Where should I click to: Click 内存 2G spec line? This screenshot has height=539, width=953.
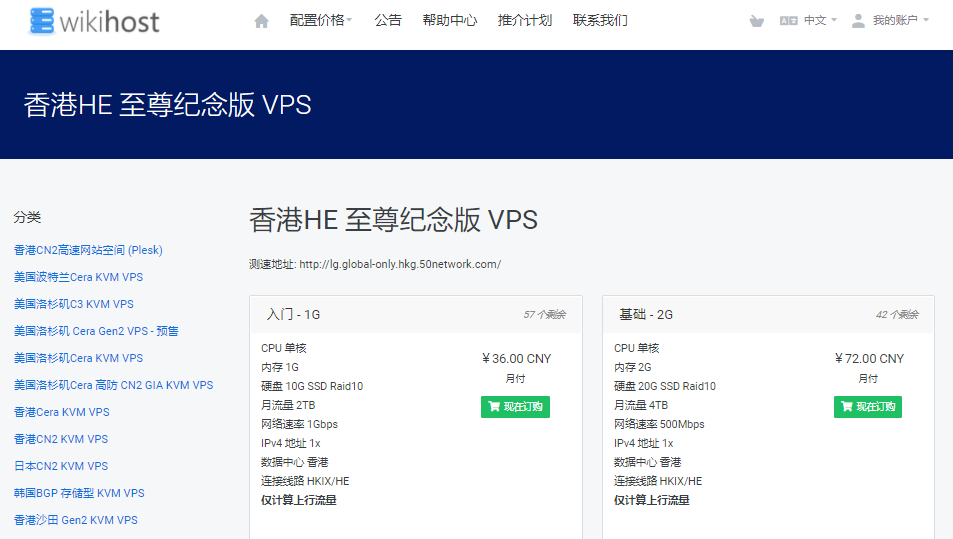click(633, 368)
